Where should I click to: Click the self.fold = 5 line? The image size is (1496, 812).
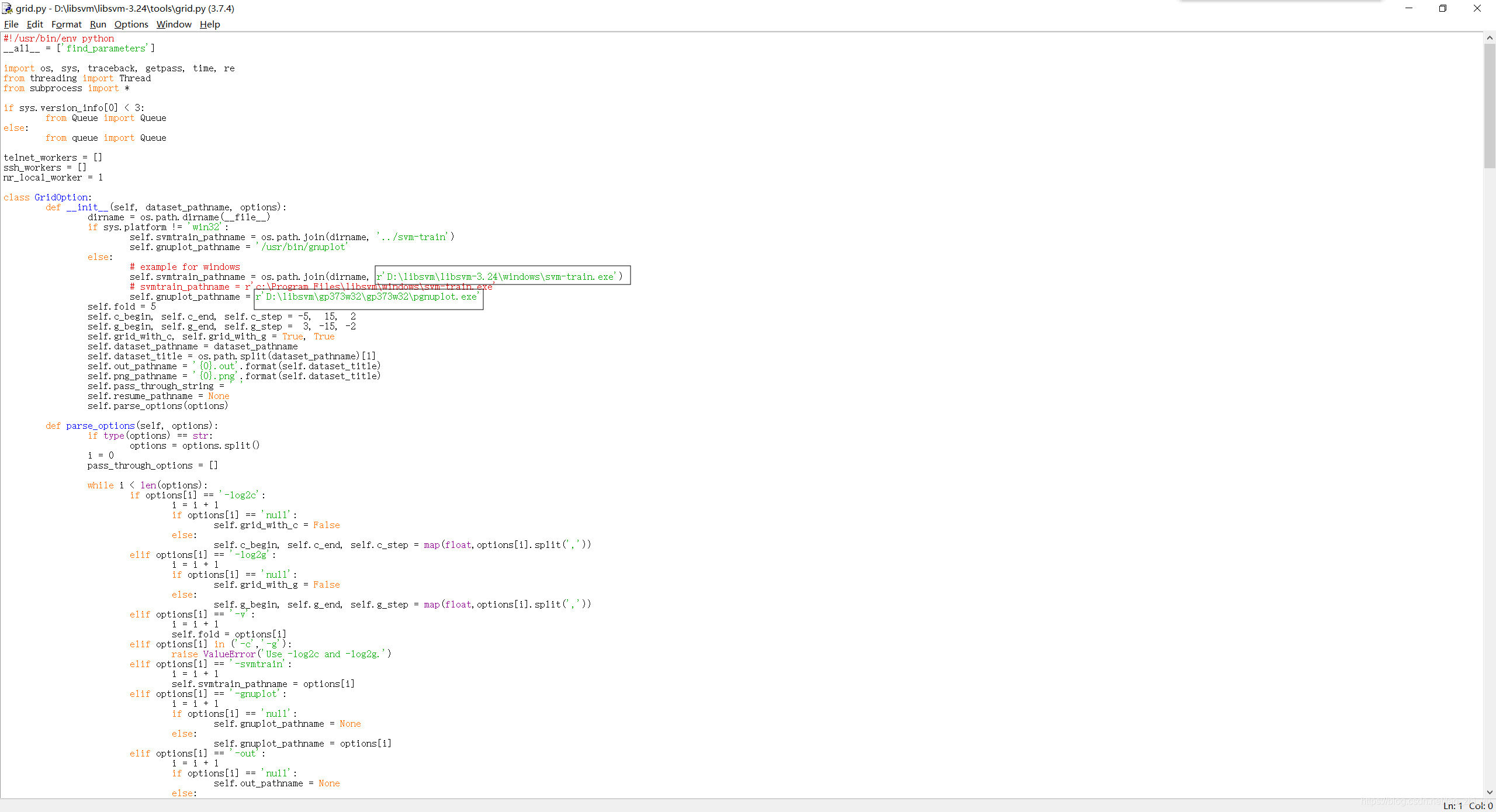(x=120, y=306)
